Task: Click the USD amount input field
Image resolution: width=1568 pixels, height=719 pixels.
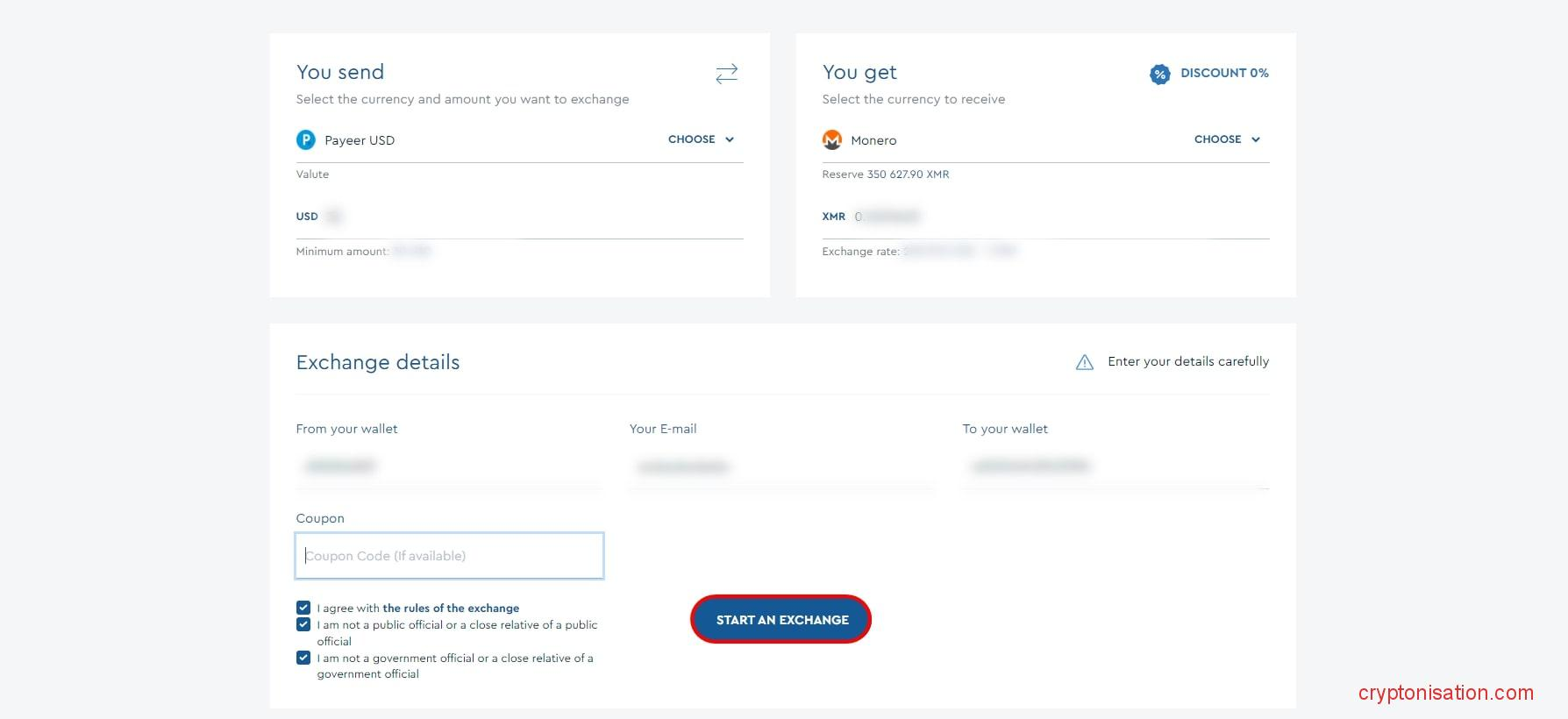Action: pyautogui.click(x=526, y=217)
